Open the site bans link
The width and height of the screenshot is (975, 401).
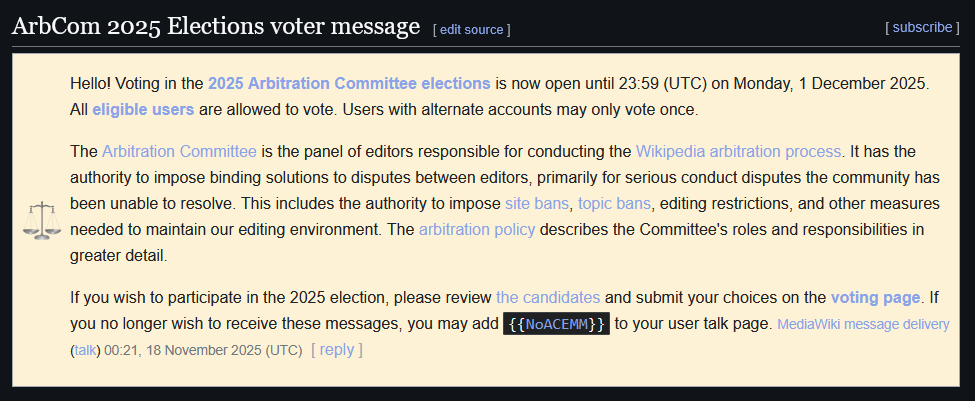click(x=537, y=204)
